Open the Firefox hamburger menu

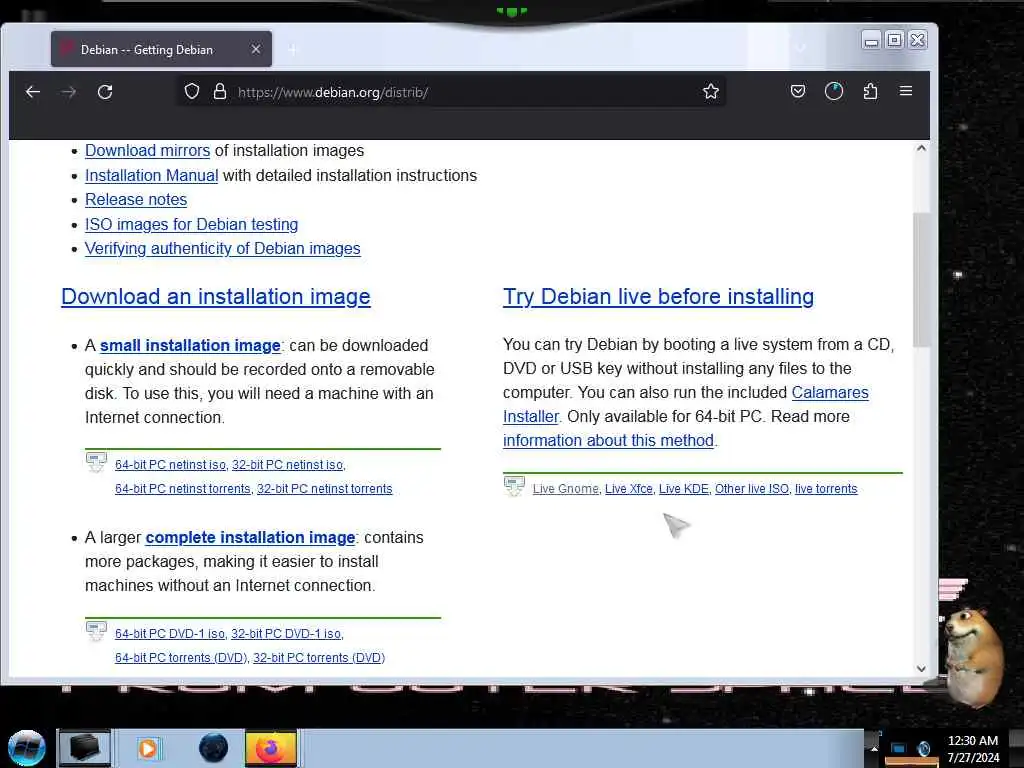[x=906, y=91]
